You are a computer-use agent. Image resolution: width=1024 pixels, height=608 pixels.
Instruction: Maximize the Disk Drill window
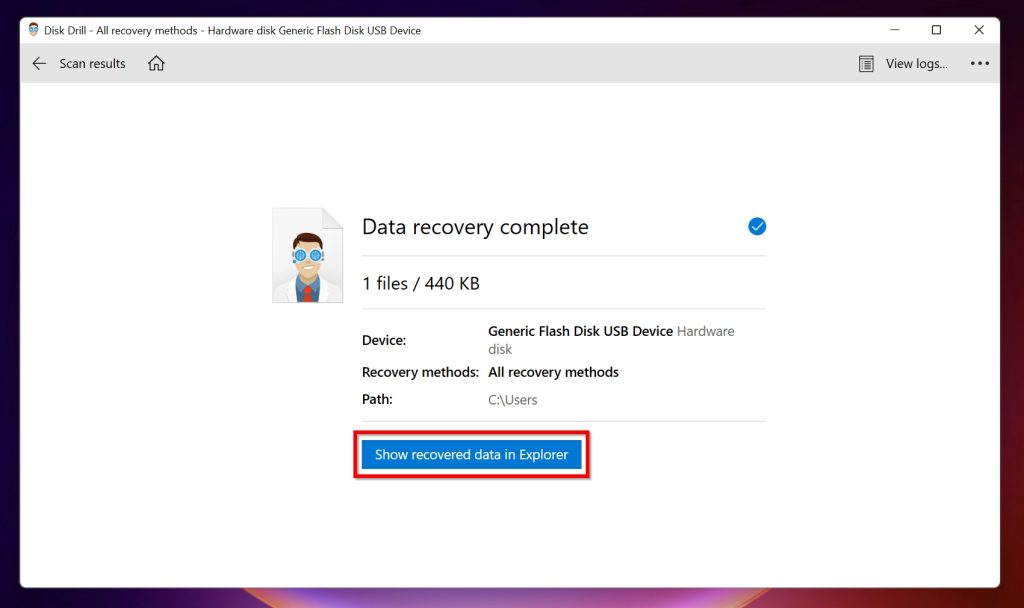click(x=936, y=30)
